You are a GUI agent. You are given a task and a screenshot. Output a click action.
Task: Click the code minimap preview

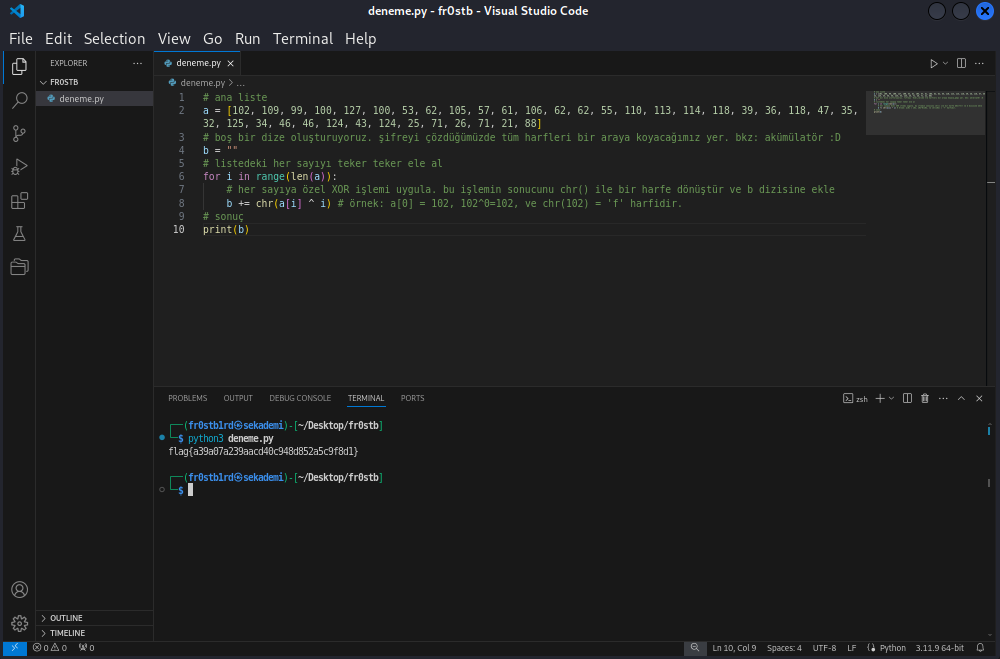pos(925,113)
